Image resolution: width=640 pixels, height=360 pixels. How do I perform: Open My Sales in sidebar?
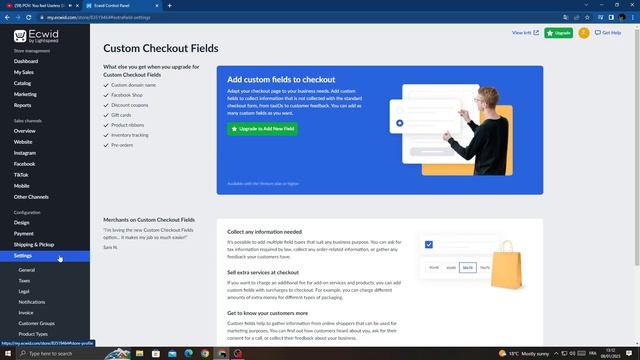pyautogui.click(x=24, y=72)
